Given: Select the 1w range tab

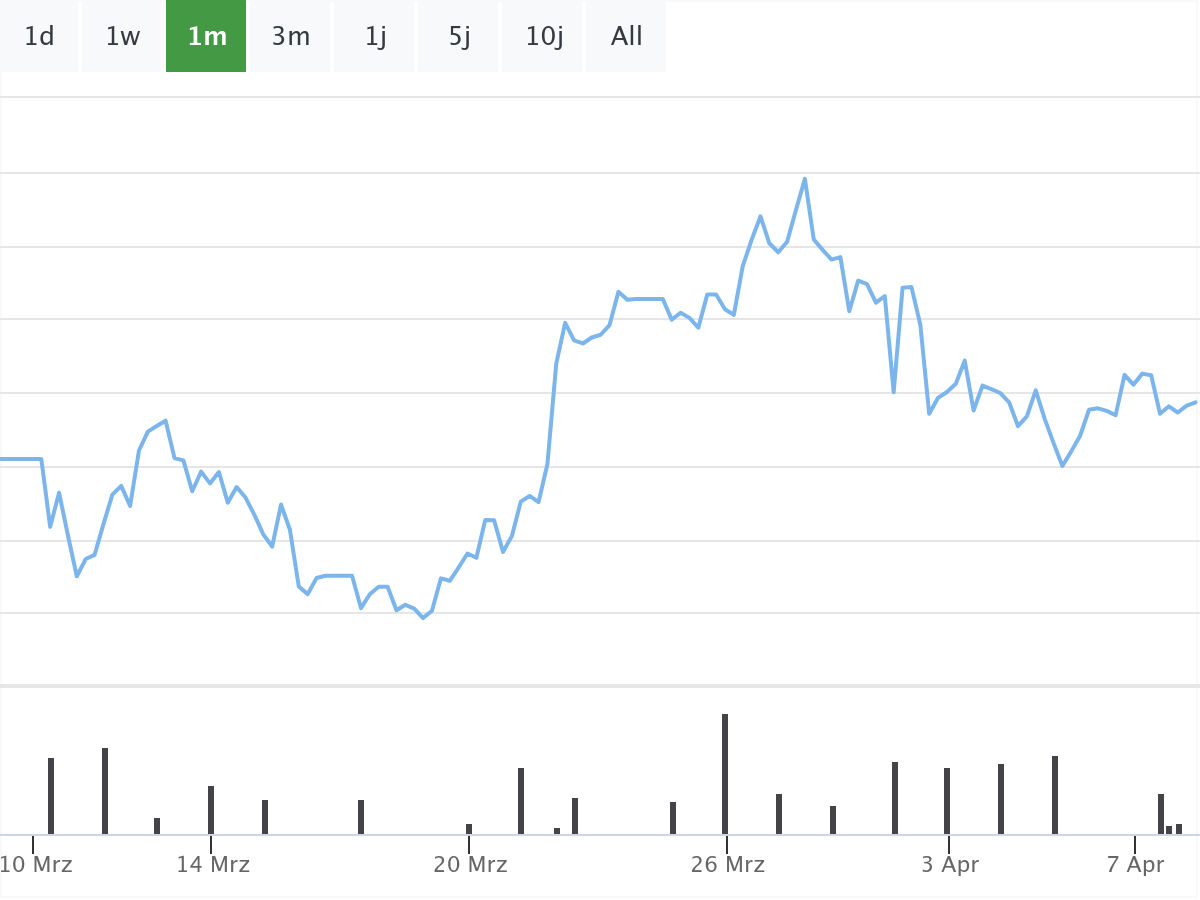Looking at the screenshot, I should coord(123,37).
